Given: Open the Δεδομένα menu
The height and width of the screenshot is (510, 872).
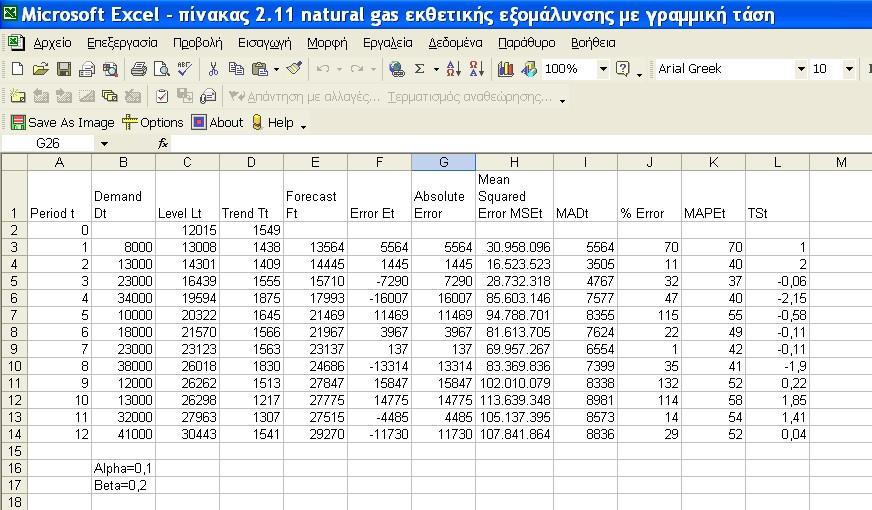Looking at the screenshot, I should 455,43.
